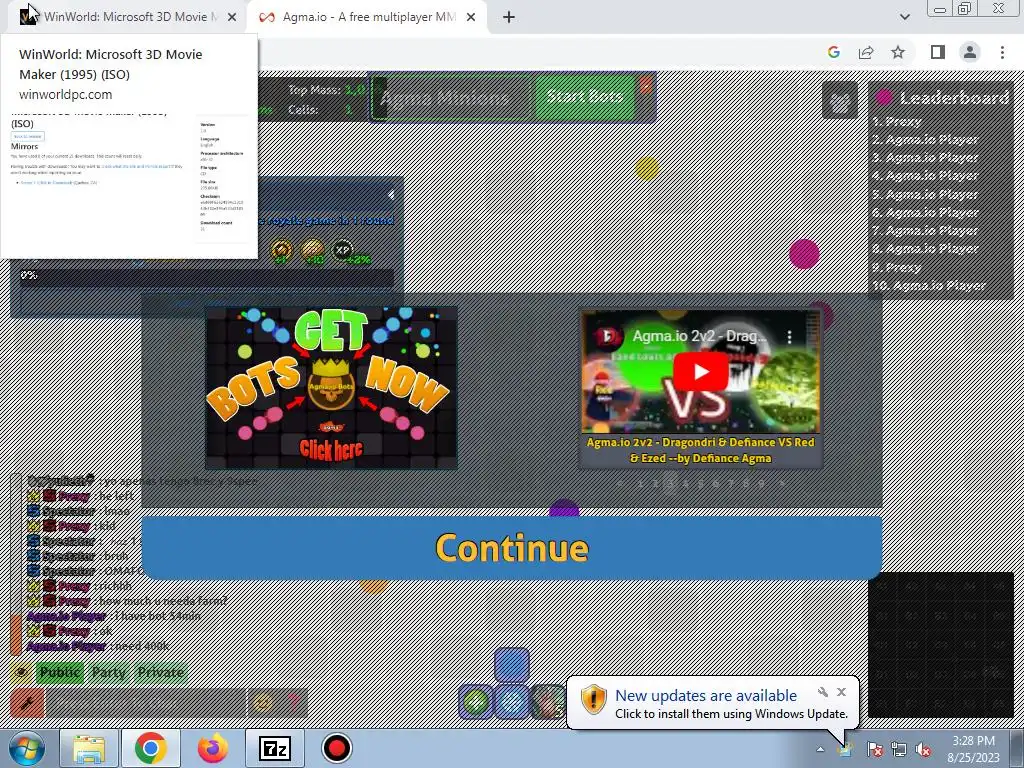This screenshot has width=1024, height=768.
Task: Open chat settings wrench icon
Action: 27,703
